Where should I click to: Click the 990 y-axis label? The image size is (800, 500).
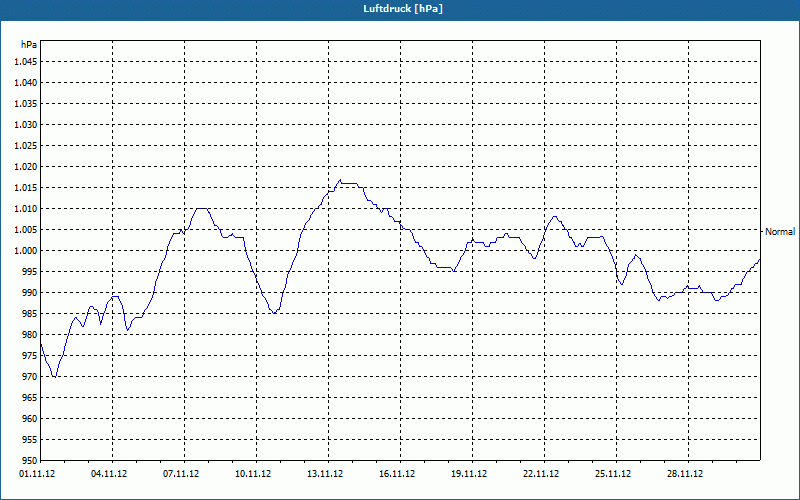tap(30, 292)
